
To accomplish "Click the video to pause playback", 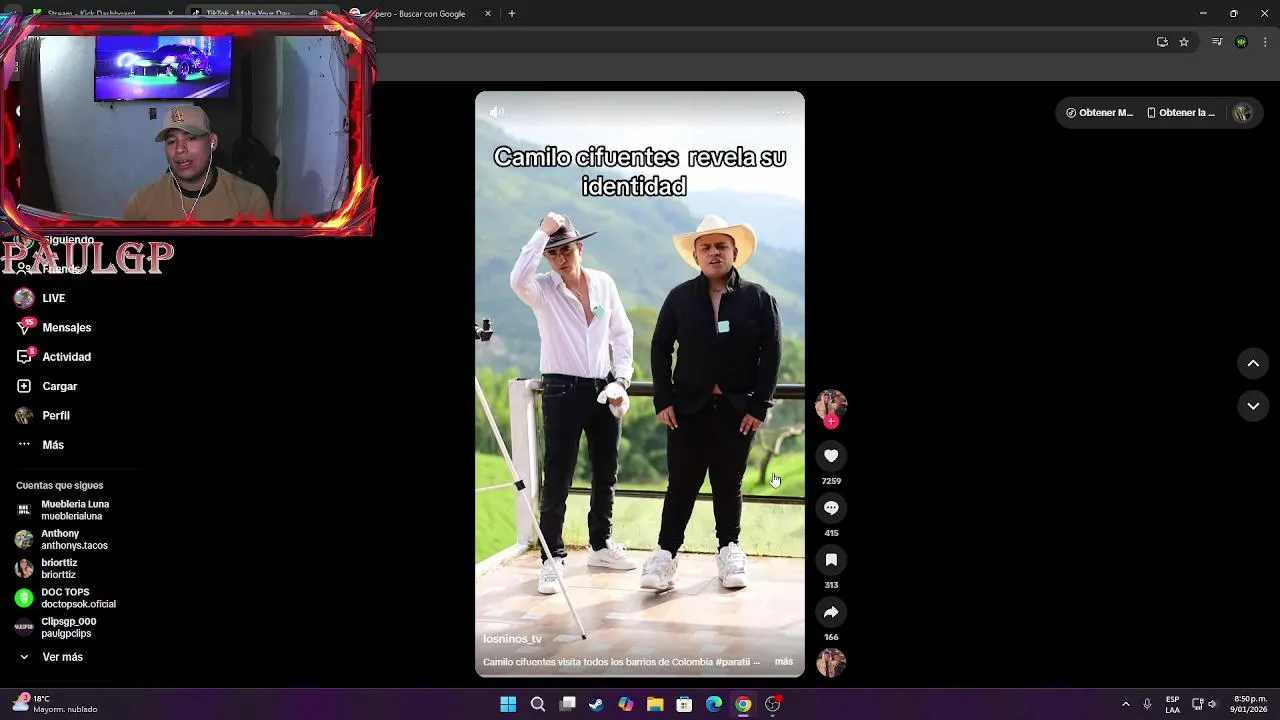I will (640, 384).
